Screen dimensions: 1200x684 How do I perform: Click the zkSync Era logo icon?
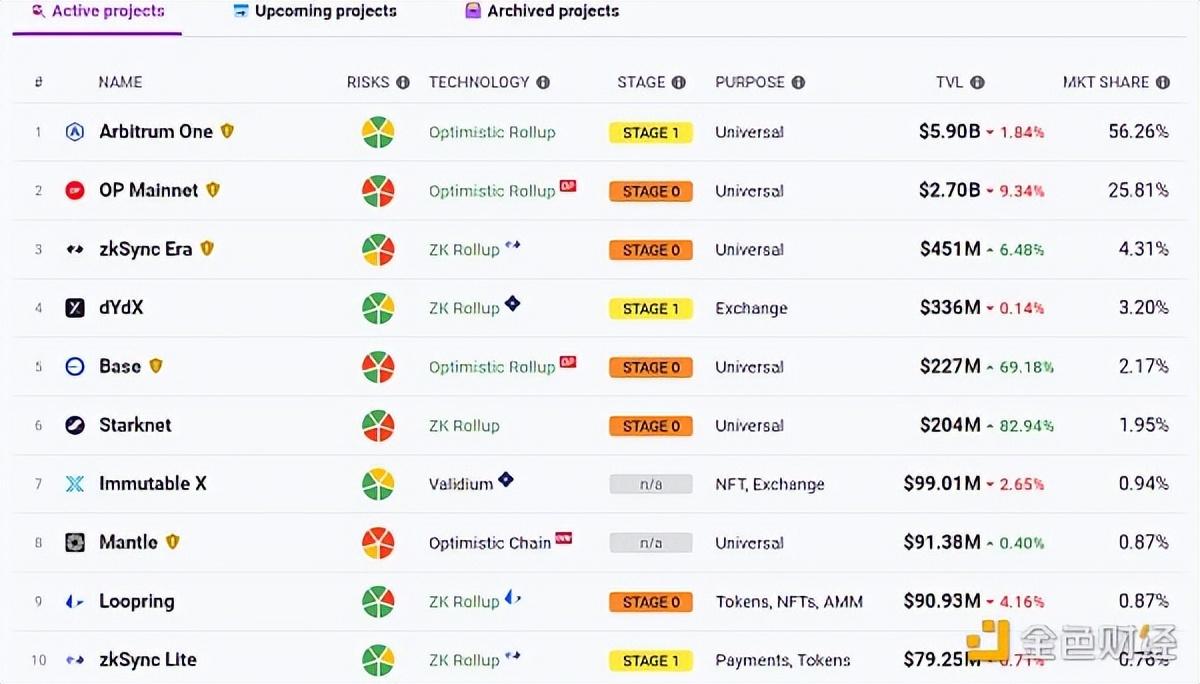point(75,249)
